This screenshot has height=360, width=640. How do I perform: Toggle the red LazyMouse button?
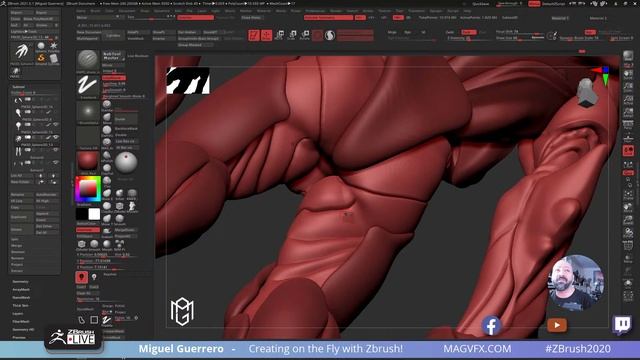pos(113,78)
